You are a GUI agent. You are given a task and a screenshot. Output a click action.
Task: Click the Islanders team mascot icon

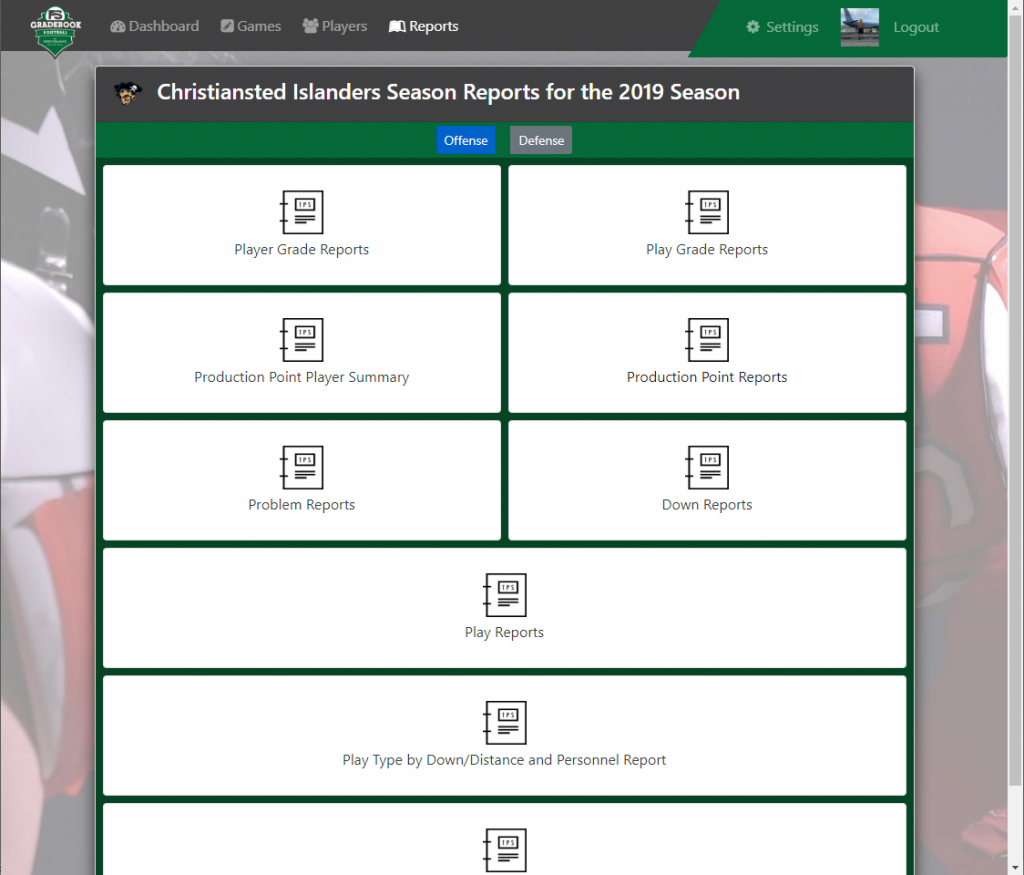(128, 93)
